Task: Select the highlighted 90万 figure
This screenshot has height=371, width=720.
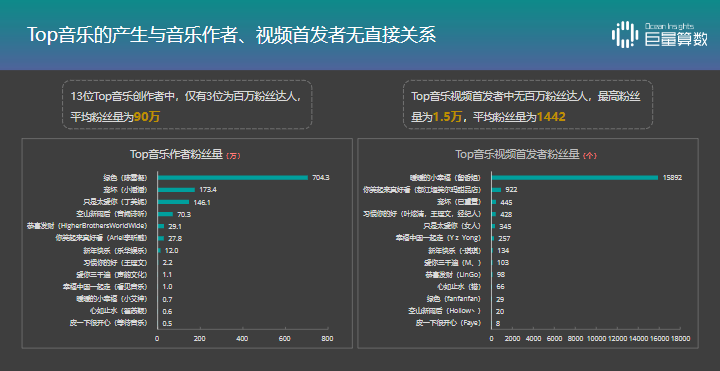Action: [x=146, y=117]
